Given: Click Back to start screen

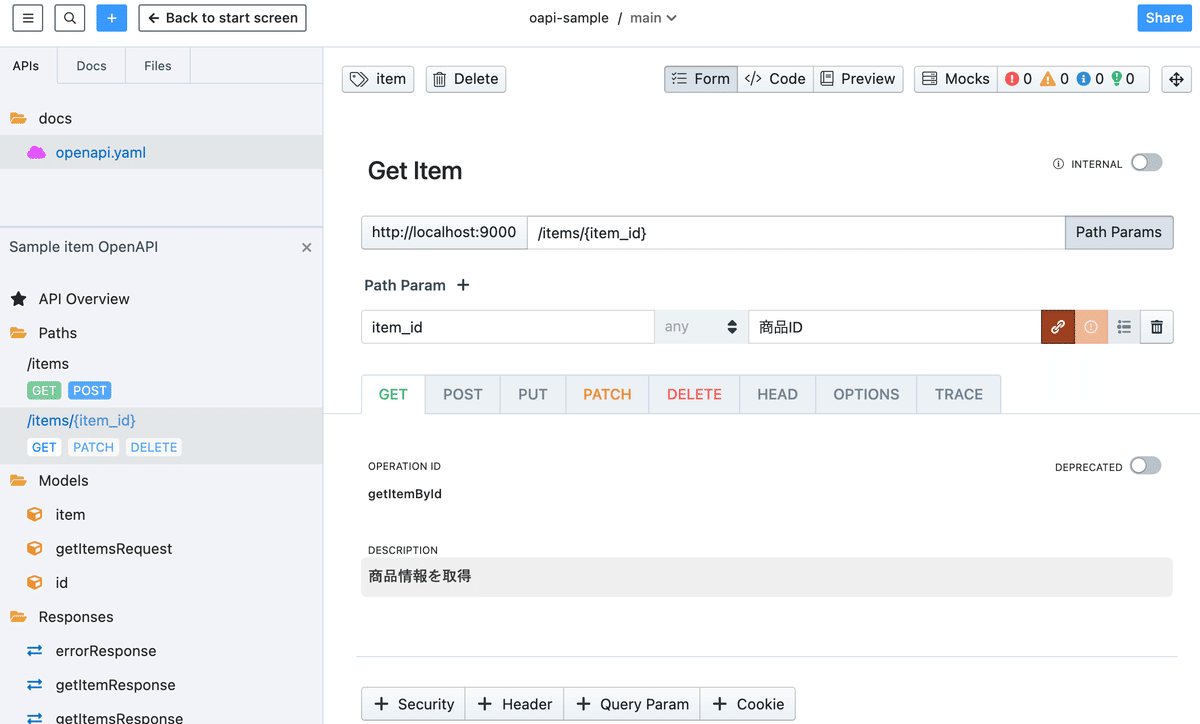Looking at the screenshot, I should click(x=222, y=17).
